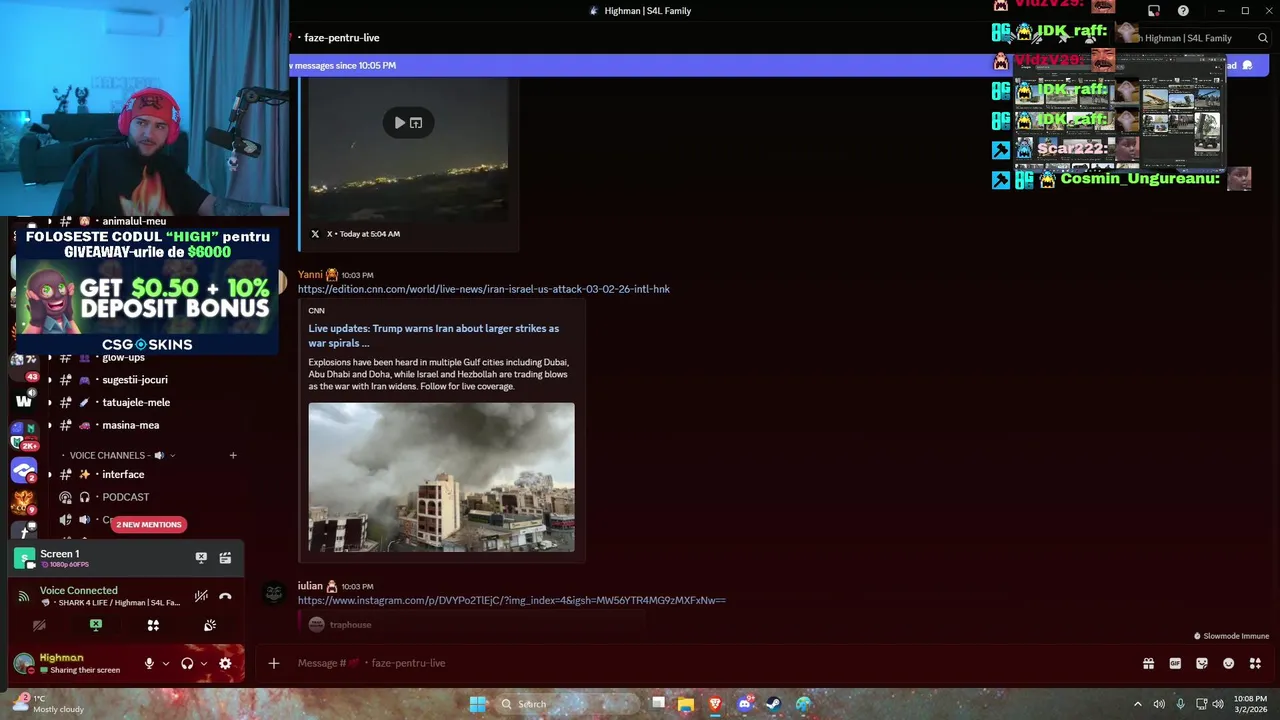Screen dimensions: 1280x720
Task: Disconnect from voice with hang-up icon
Action: pyautogui.click(x=225, y=596)
